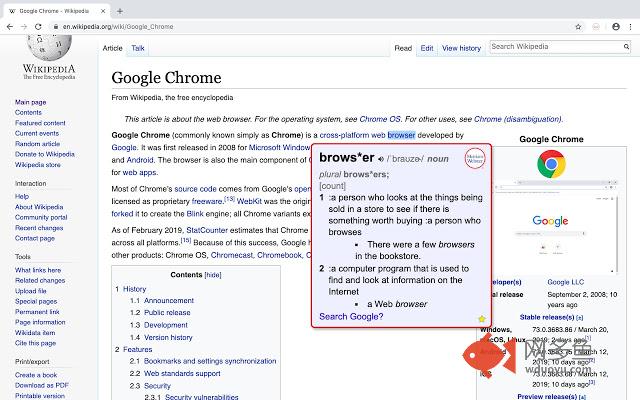Viewport: 640px width, 400px height.
Task: Open Donate to Wikipedia link
Action: [x=45, y=154]
